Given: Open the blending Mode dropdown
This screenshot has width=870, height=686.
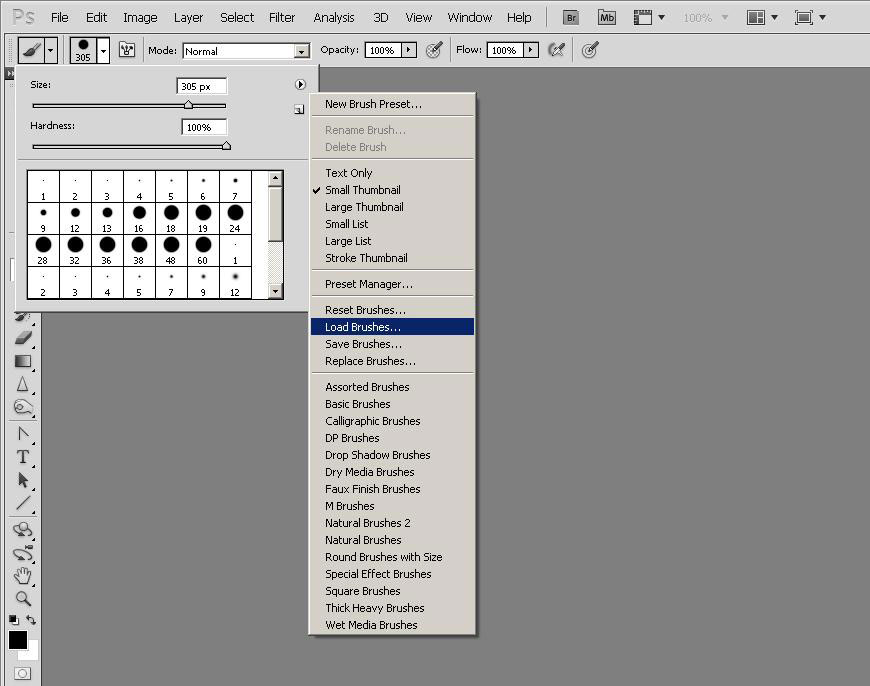Looking at the screenshot, I should click(x=301, y=51).
